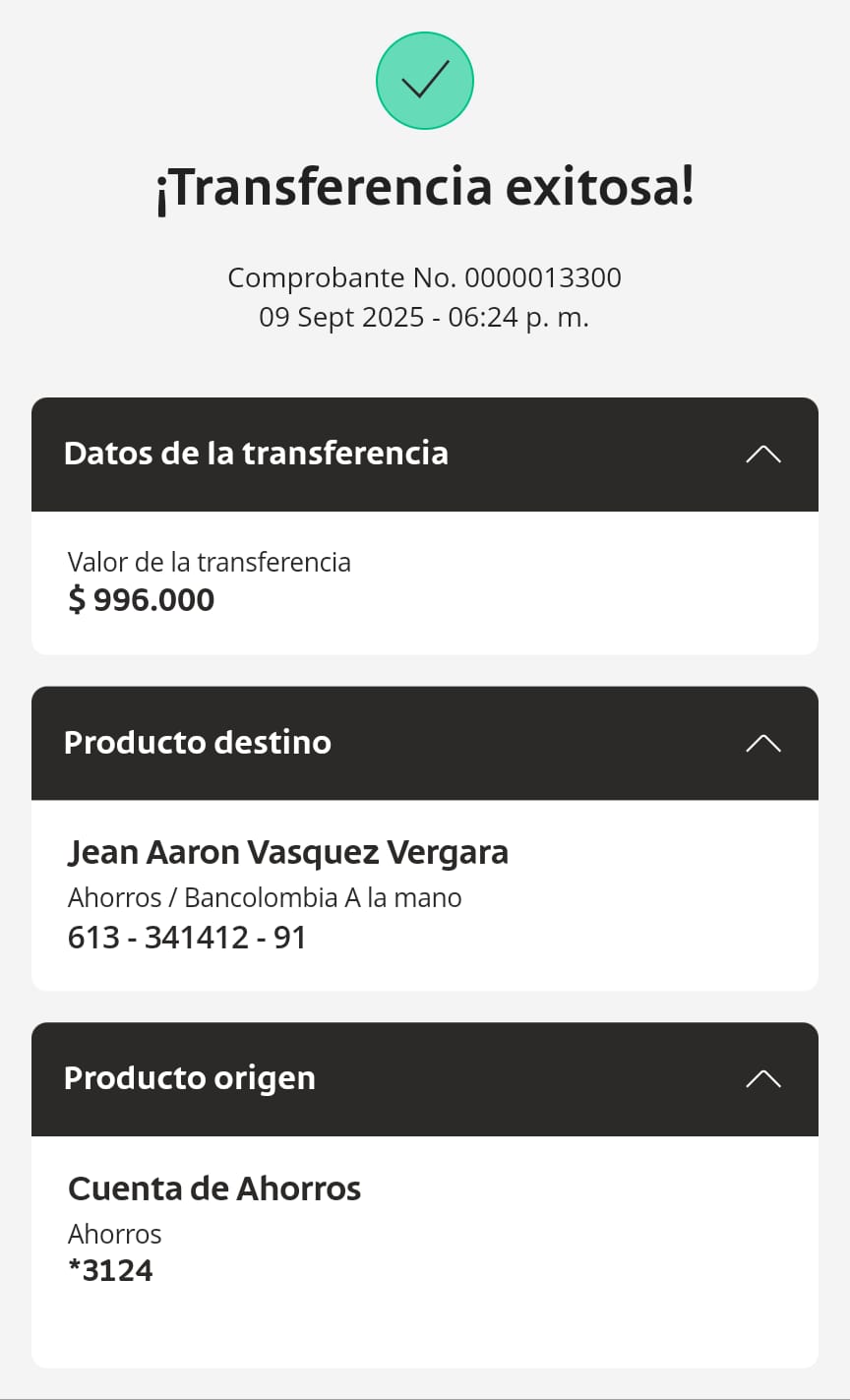850x1400 pixels.
Task: Click the Valor de la transferencia label
Action: click(210, 562)
